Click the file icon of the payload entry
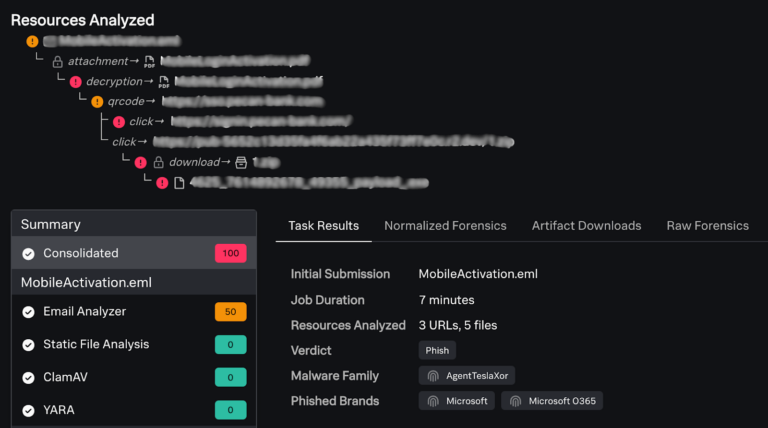Image resolution: width=768 pixels, height=428 pixels. 179,183
